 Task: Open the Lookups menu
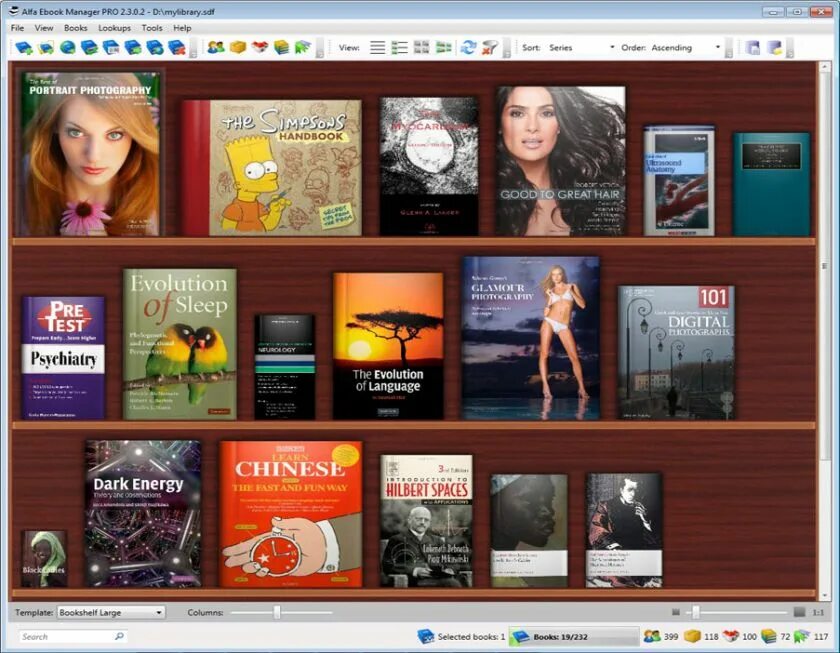coord(115,28)
